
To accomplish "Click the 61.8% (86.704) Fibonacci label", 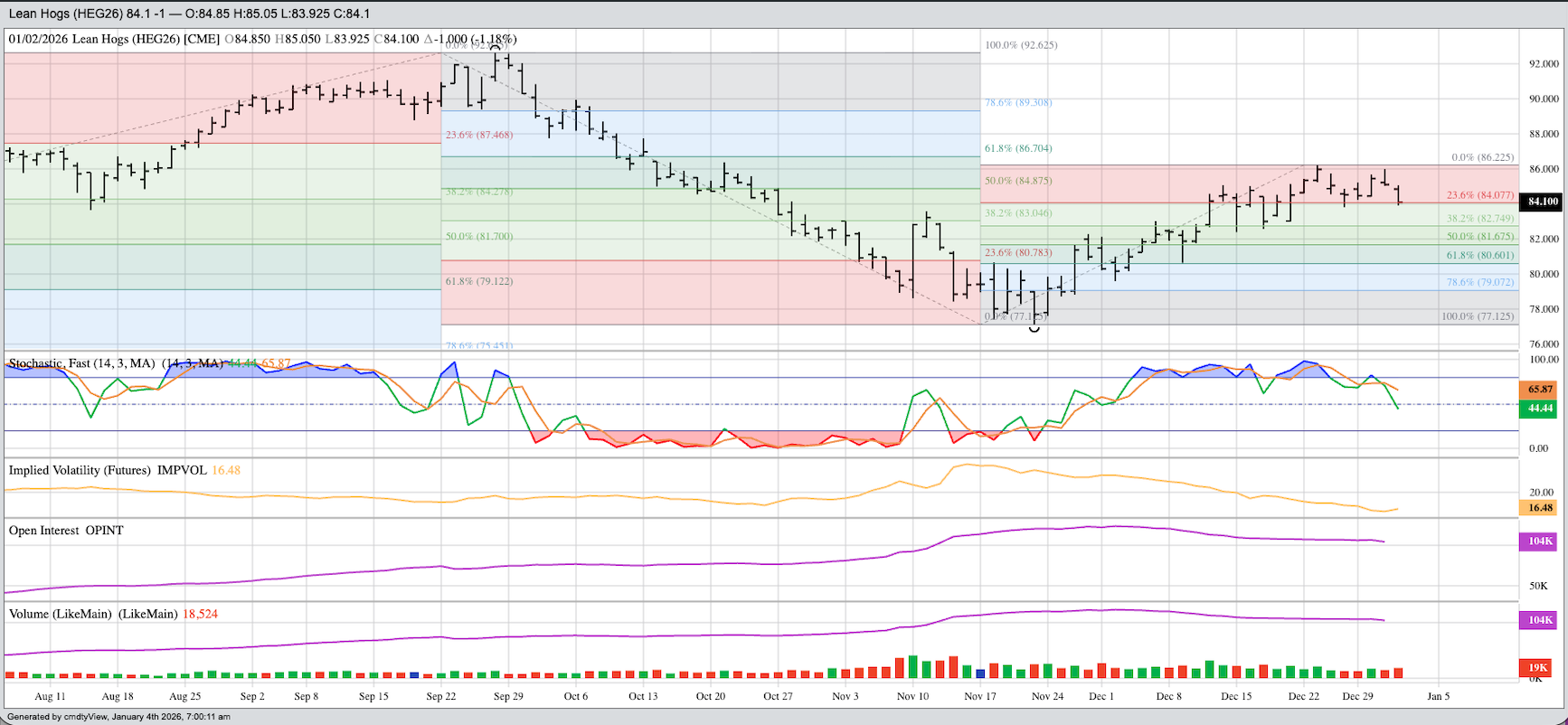I will (x=1018, y=148).
